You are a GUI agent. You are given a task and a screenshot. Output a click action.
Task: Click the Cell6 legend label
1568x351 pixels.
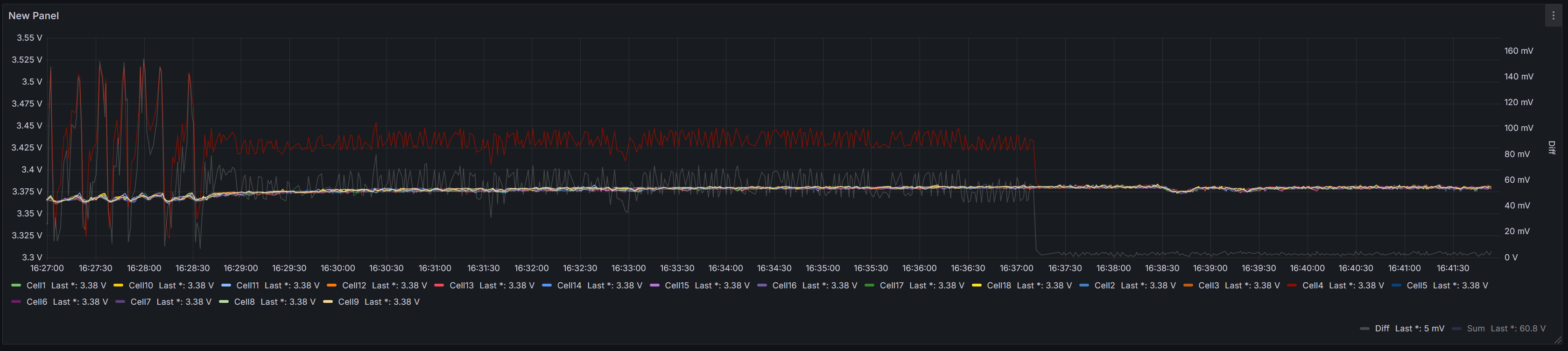pyautogui.click(x=36, y=301)
